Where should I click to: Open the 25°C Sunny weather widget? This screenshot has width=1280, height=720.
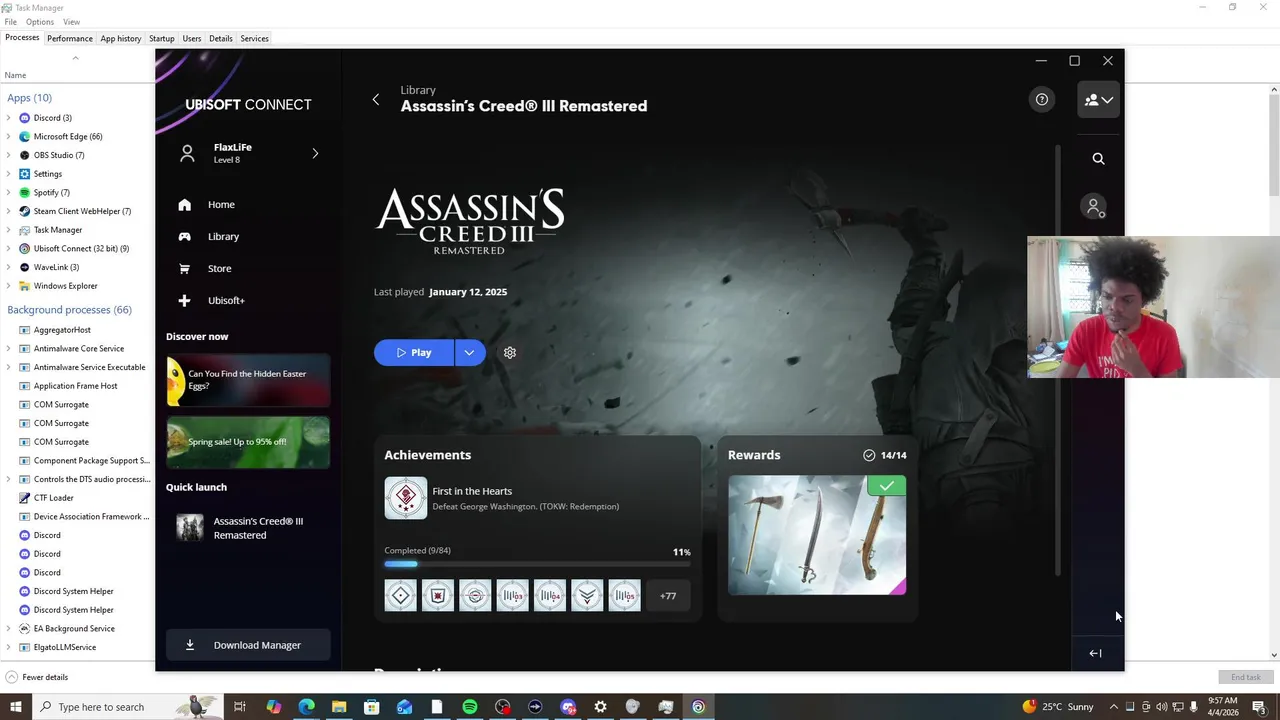(1058, 707)
